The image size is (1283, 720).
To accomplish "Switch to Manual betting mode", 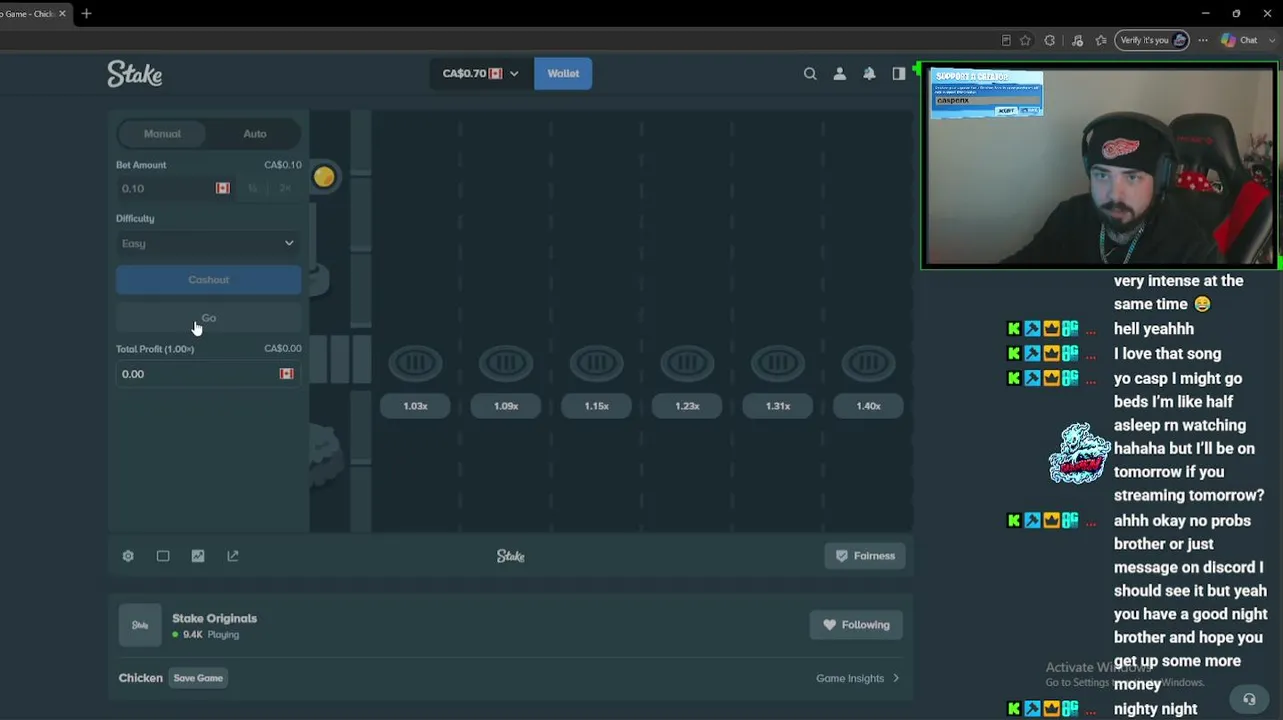I will 162,134.
